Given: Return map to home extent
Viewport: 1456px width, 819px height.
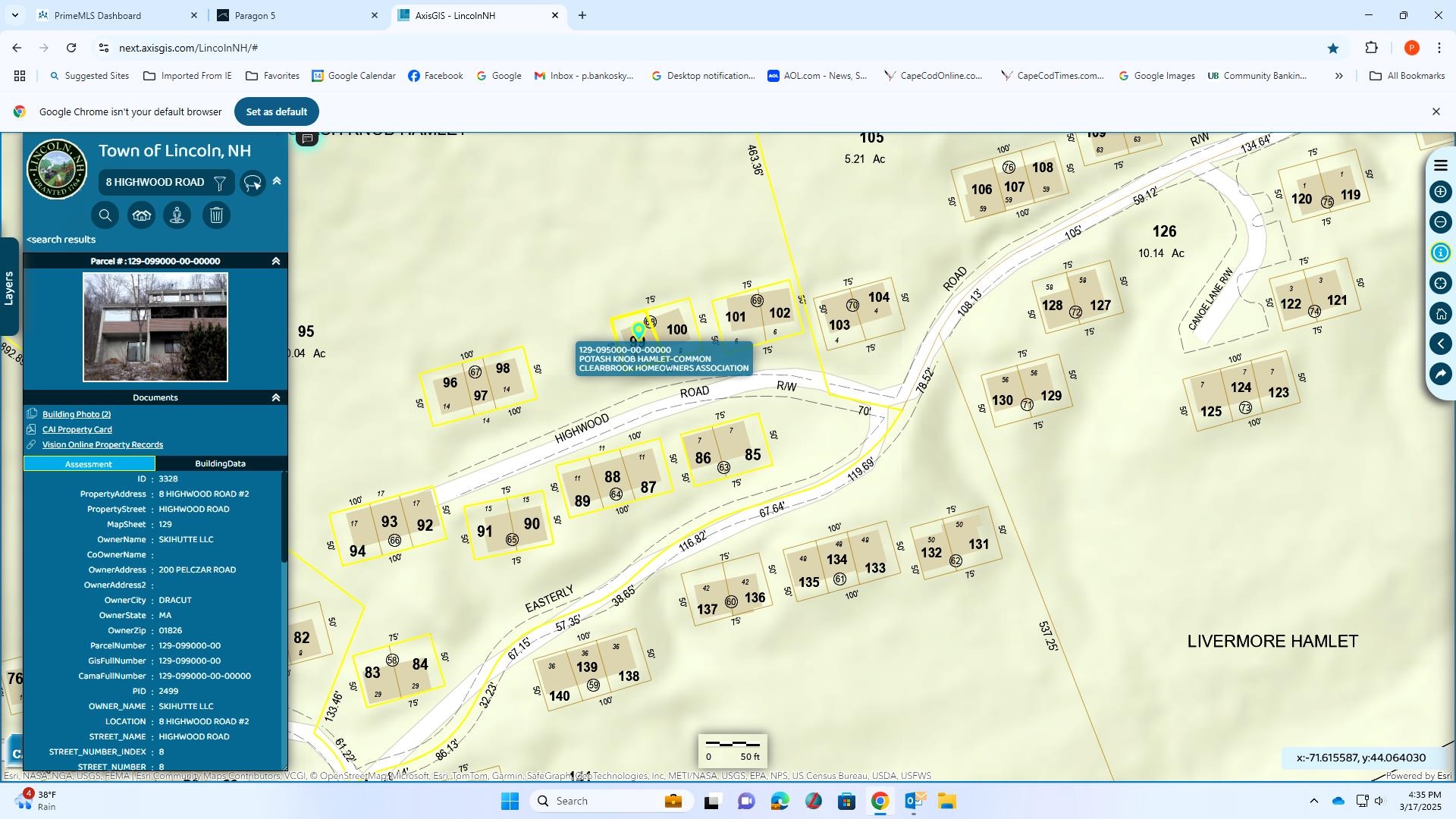Looking at the screenshot, I should (1441, 313).
